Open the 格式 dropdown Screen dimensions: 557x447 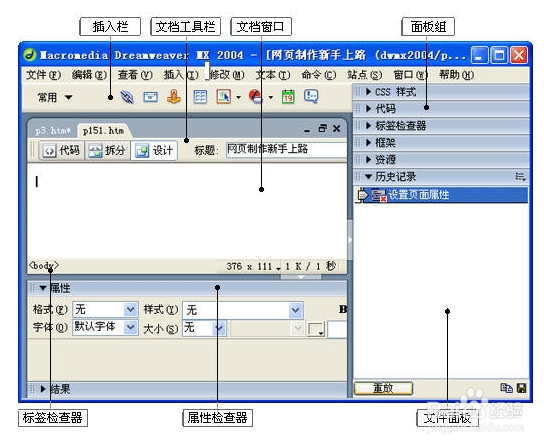point(130,310)
